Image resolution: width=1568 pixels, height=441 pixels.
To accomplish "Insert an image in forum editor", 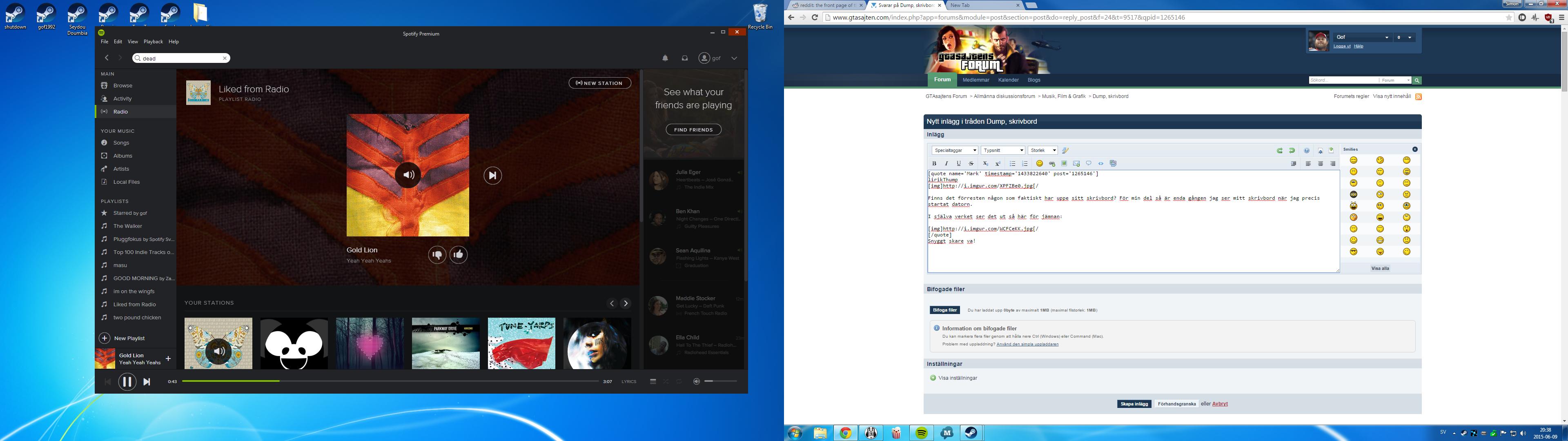I will (x=1064, y=163).
